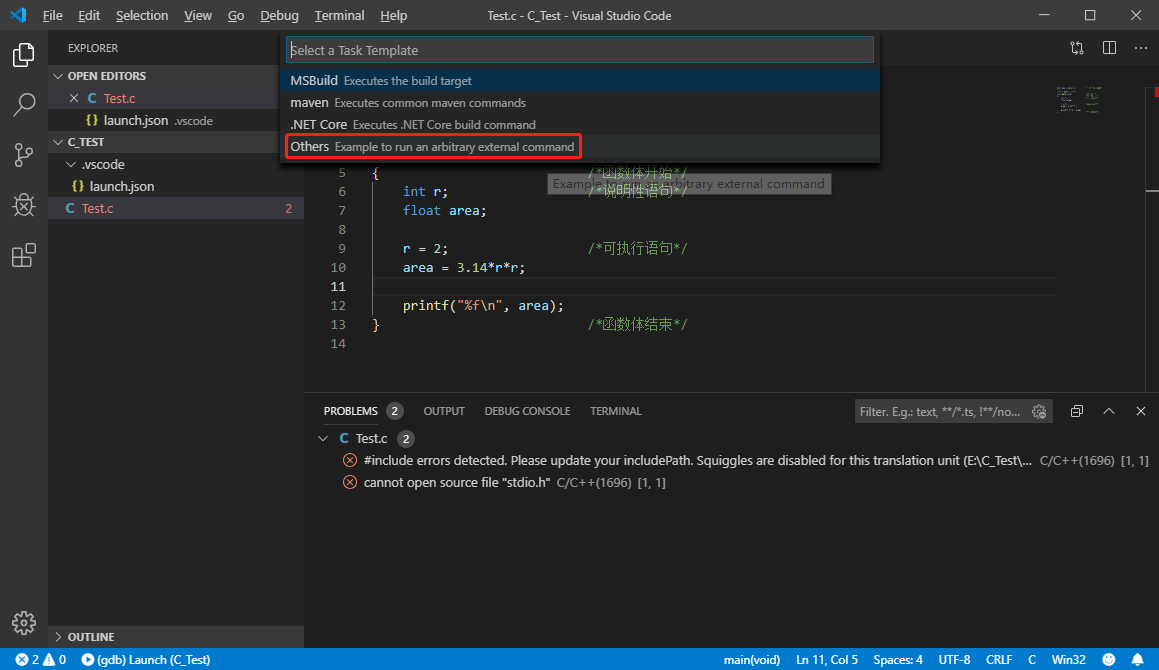Open the Source Control view

pyautogui.click(x=23, y=155)
